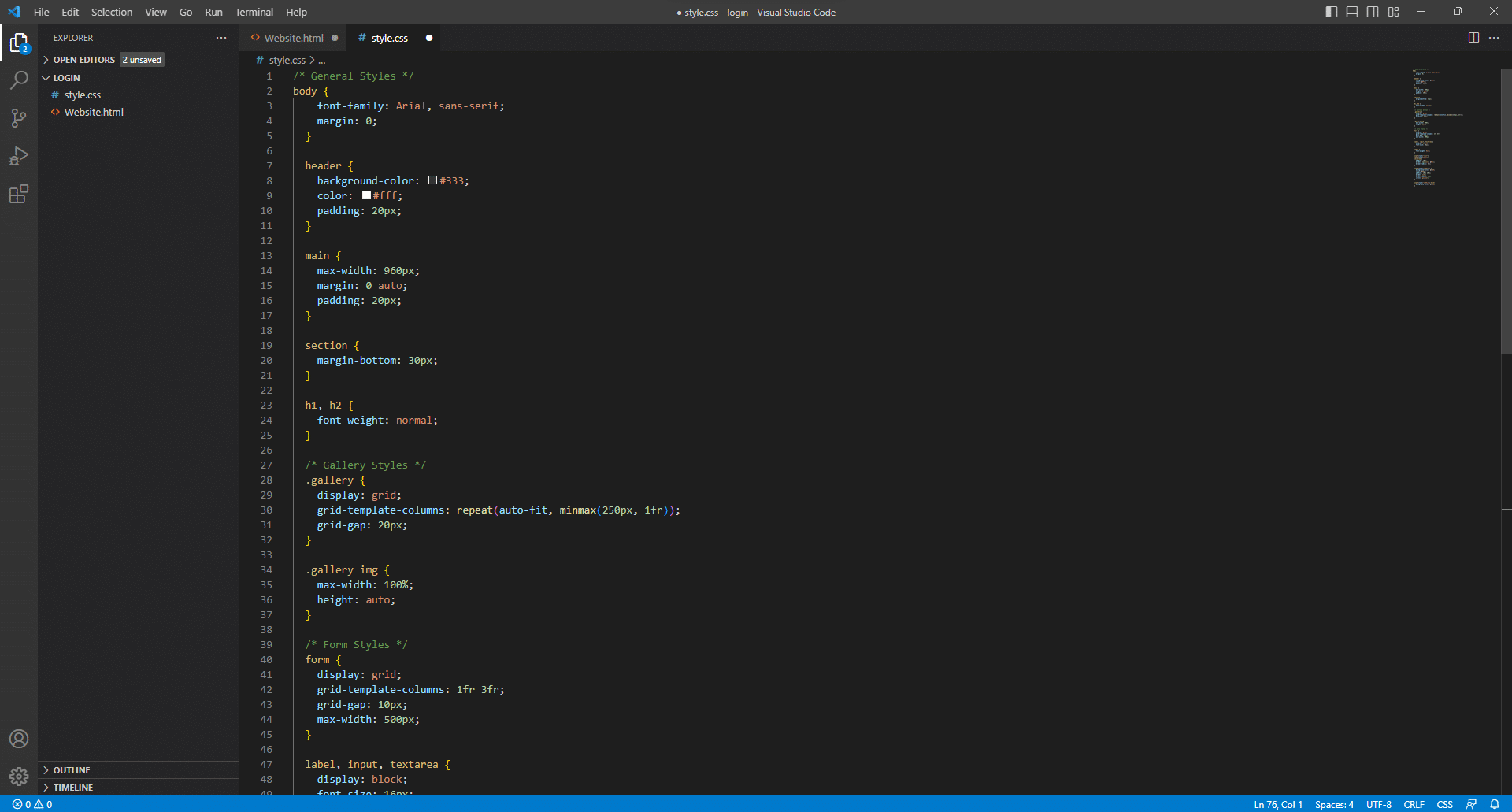
Task: Open the Accounts menu in activity bar
Action: pyautogui.click(x=19, y=739)
